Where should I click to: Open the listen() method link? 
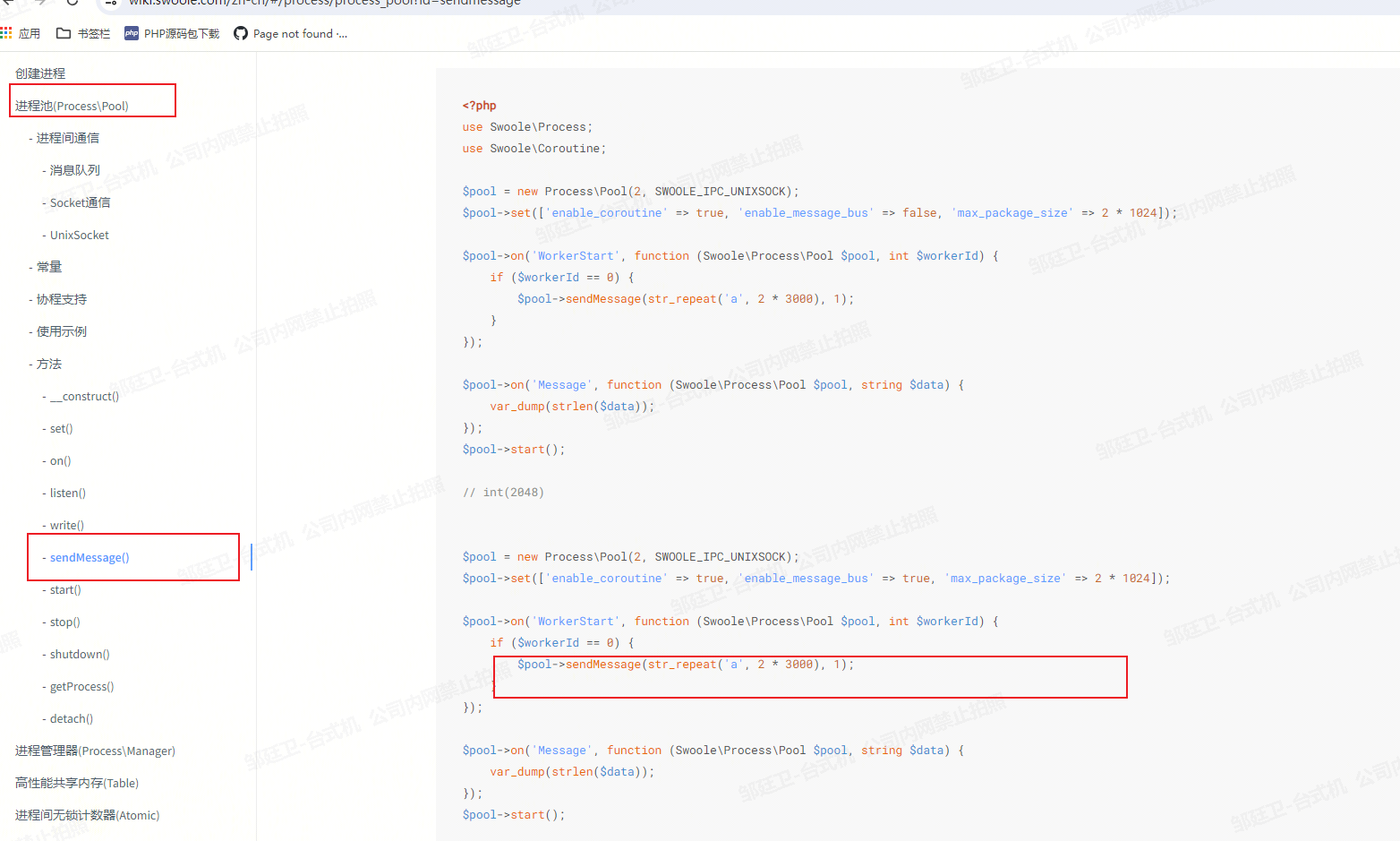[x=68, y=493]
